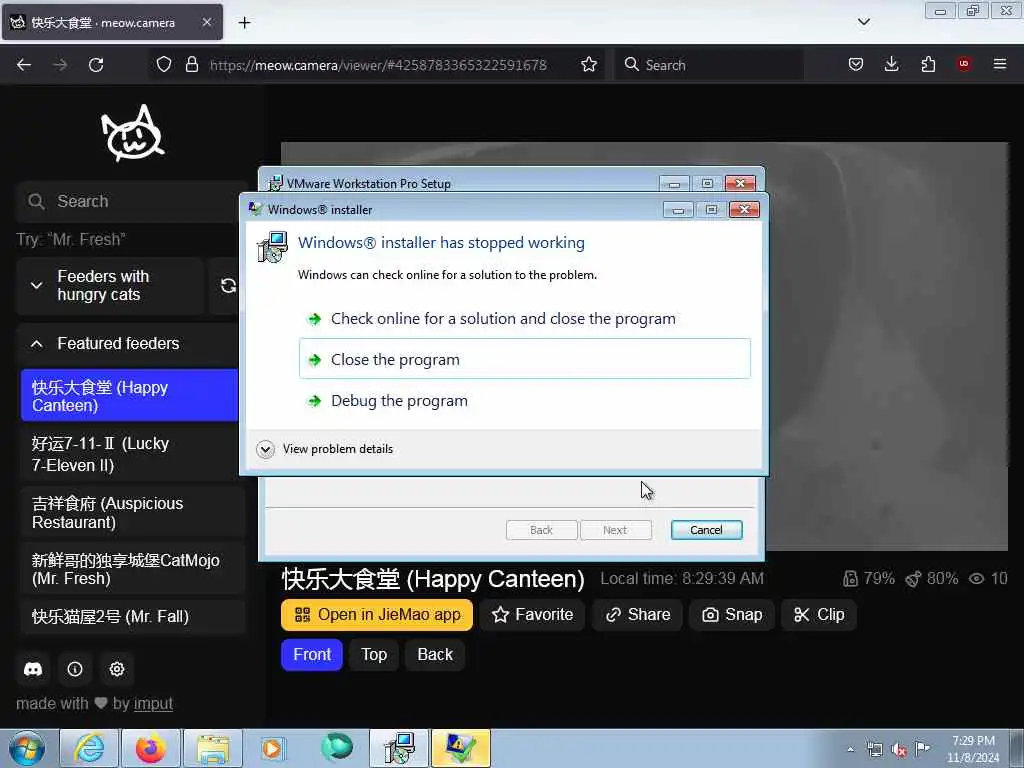
Task: Choose Debug the program option
Action: pyautogui.click(x=524, y=400)
